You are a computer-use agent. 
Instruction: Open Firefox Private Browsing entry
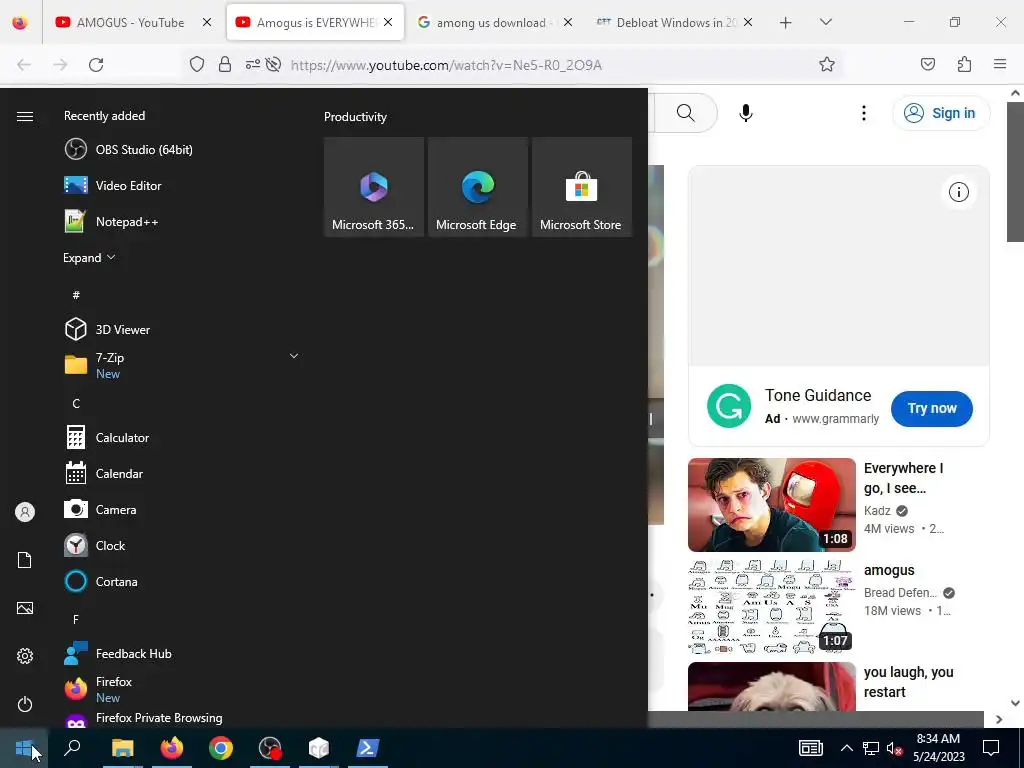pos(143,718)
